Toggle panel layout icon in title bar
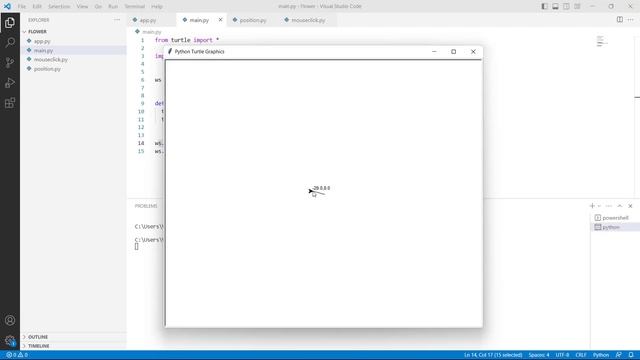 [x=556, y=6]
